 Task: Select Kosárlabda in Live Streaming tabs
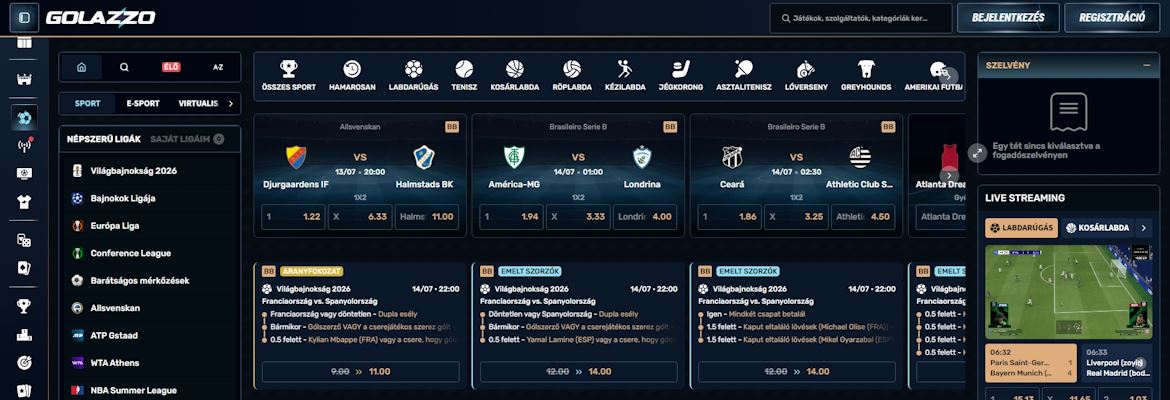click(x=1097, y=228)
